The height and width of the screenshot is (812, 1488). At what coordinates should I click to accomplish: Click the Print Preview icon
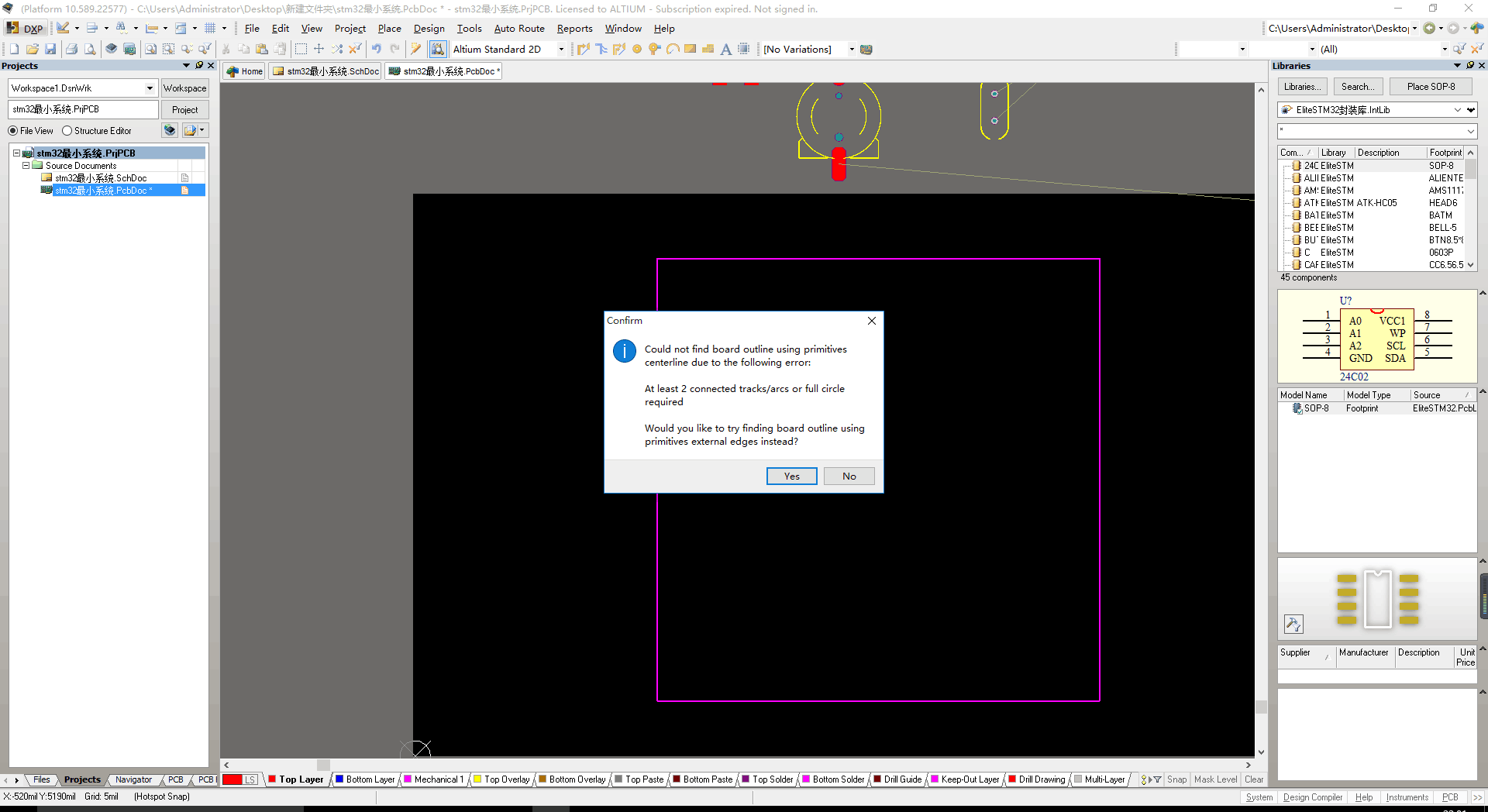90,49
